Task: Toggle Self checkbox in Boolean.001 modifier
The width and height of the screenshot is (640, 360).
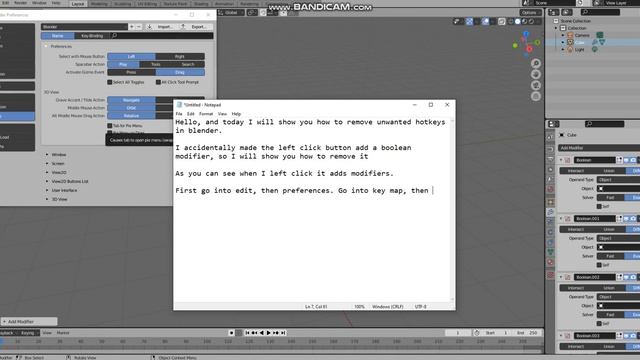Action: point(599,265)
